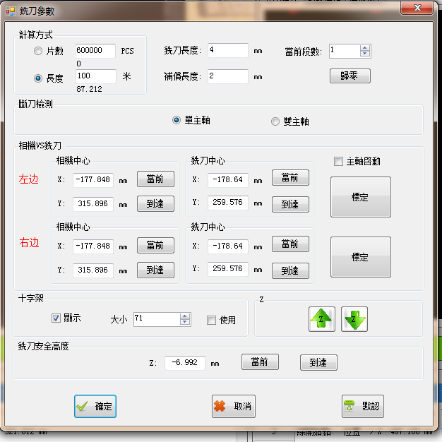442x442 pixels.
Task: Click the 取消 button with orange X
Action: pos(234,406)
